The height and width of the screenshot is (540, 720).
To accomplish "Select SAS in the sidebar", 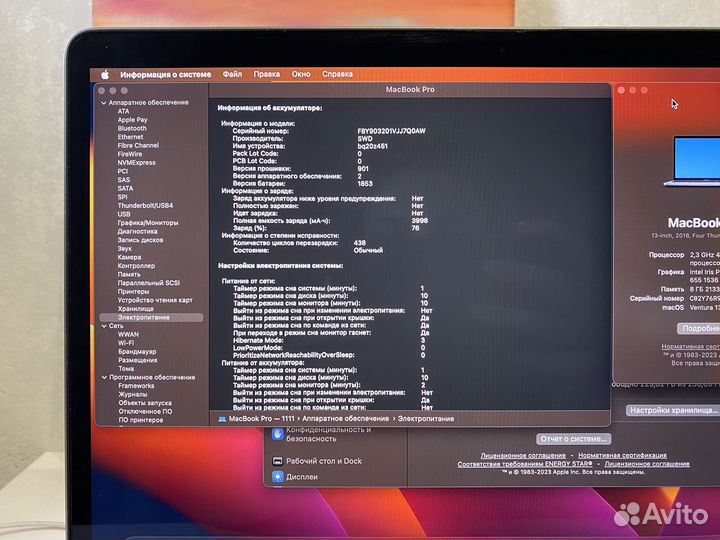I will pyautogui.click(x=124, y=180).
